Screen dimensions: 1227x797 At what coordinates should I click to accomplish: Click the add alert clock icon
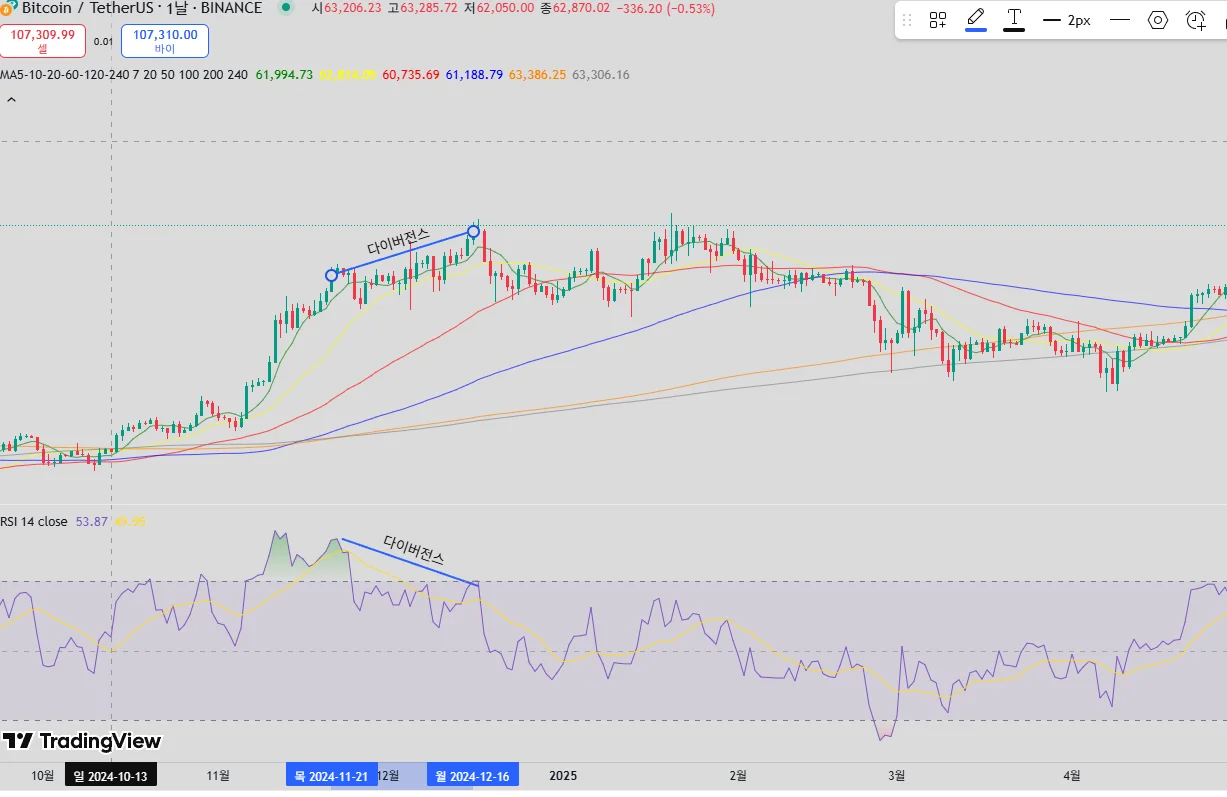1196,20
